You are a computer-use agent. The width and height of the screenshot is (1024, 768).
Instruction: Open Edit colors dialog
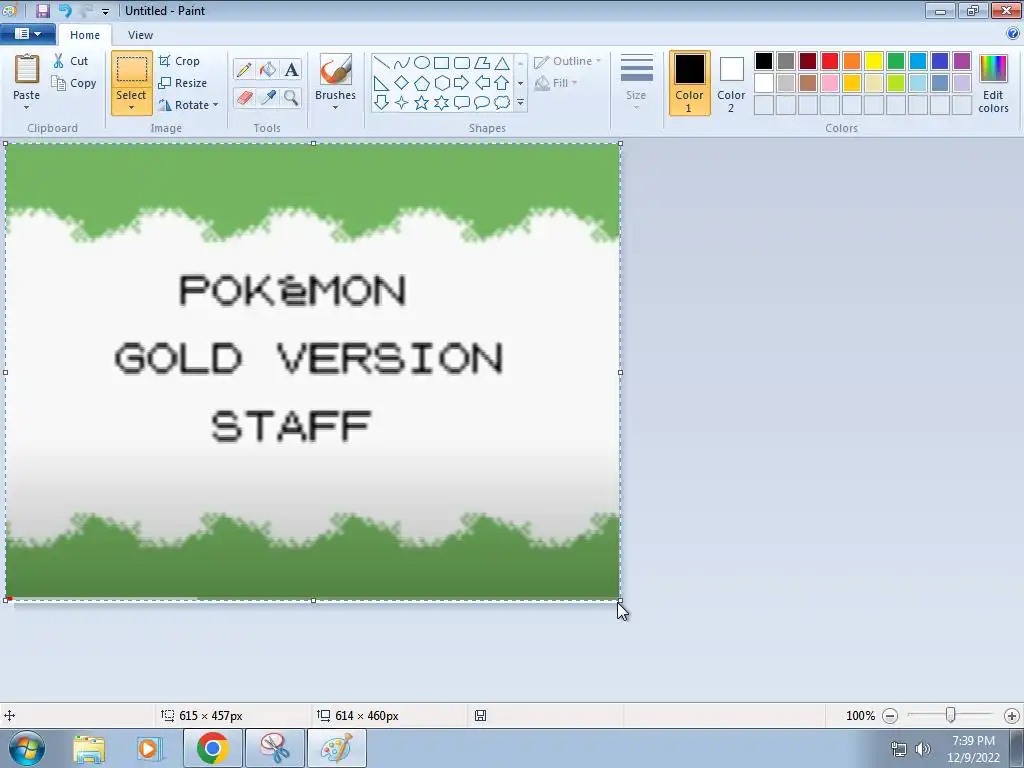(993, 83)
